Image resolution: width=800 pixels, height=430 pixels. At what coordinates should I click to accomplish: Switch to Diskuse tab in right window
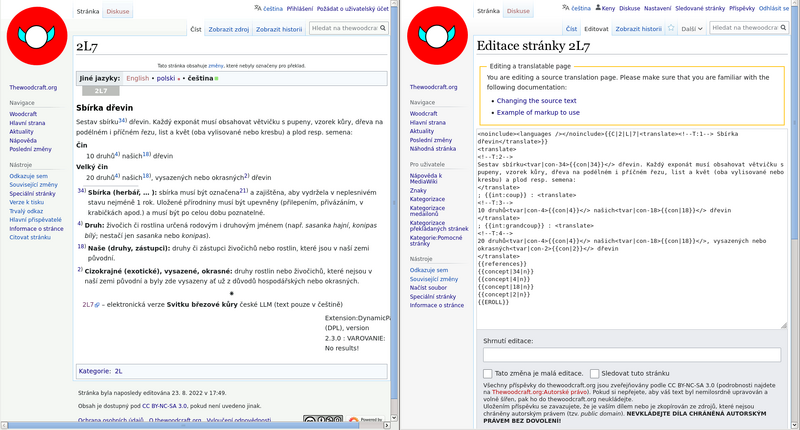click(518, 11)
